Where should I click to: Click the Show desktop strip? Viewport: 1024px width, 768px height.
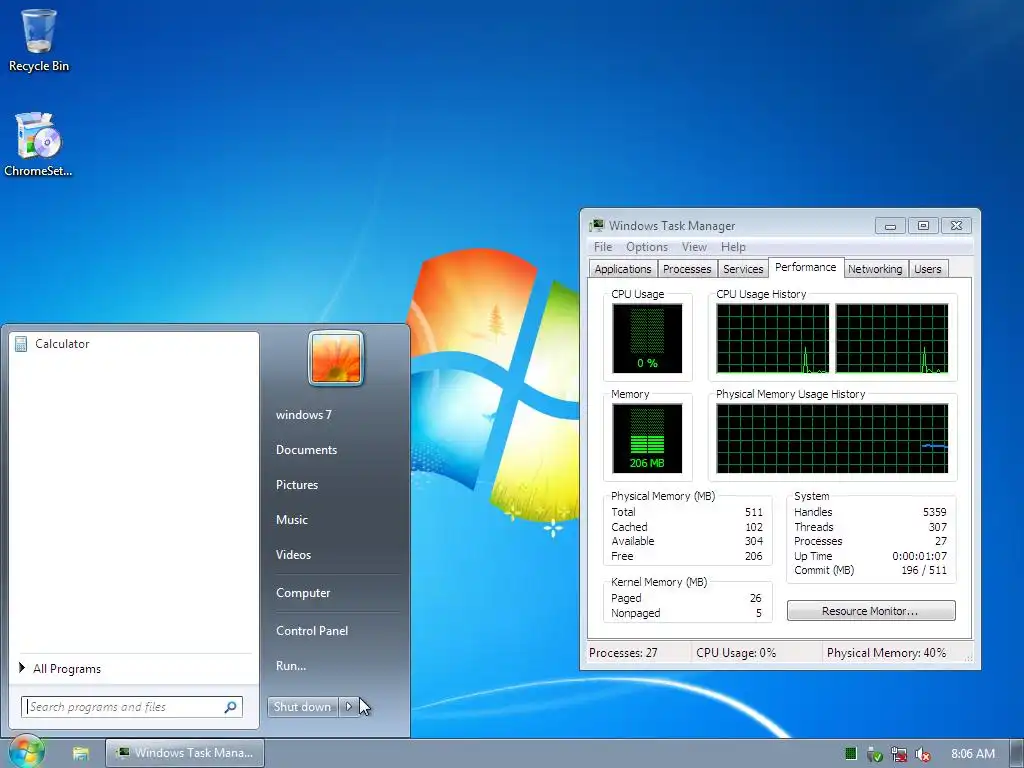click(1017, 753)
